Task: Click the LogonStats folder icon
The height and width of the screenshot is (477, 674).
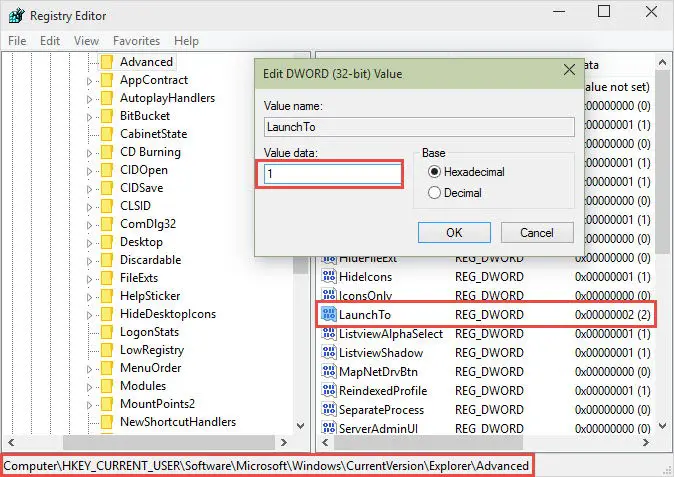Action: click(107, 332)
